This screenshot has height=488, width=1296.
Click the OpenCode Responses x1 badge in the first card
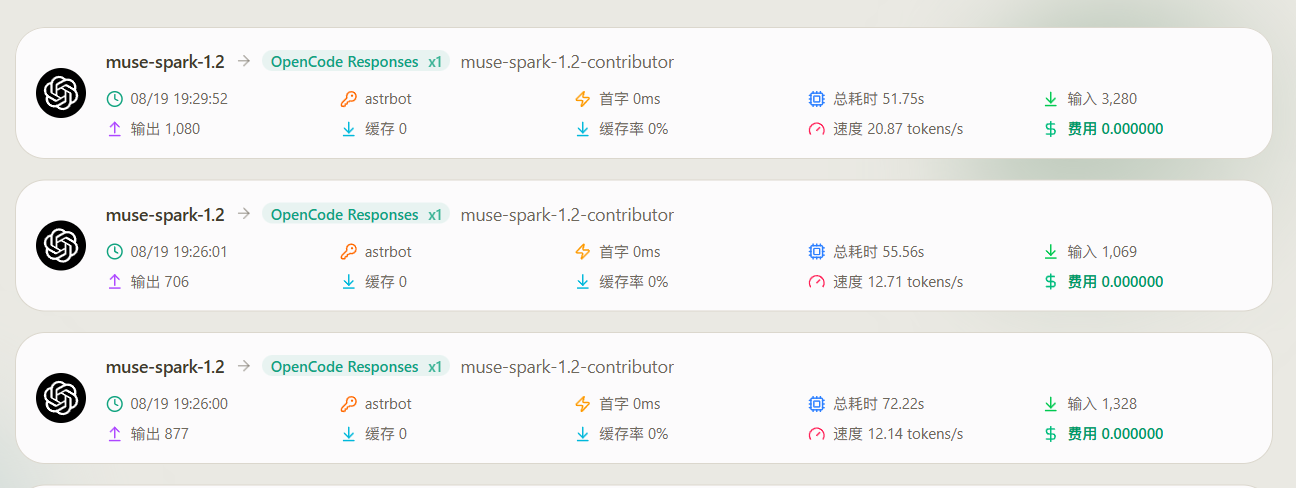[356, 62]
